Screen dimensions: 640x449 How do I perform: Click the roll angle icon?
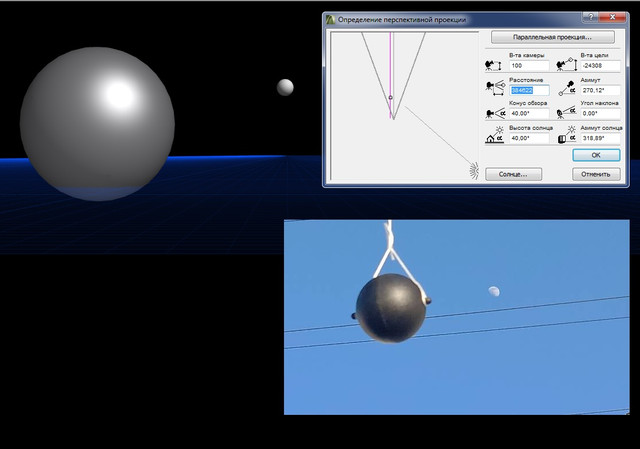[x=567, y=112]
